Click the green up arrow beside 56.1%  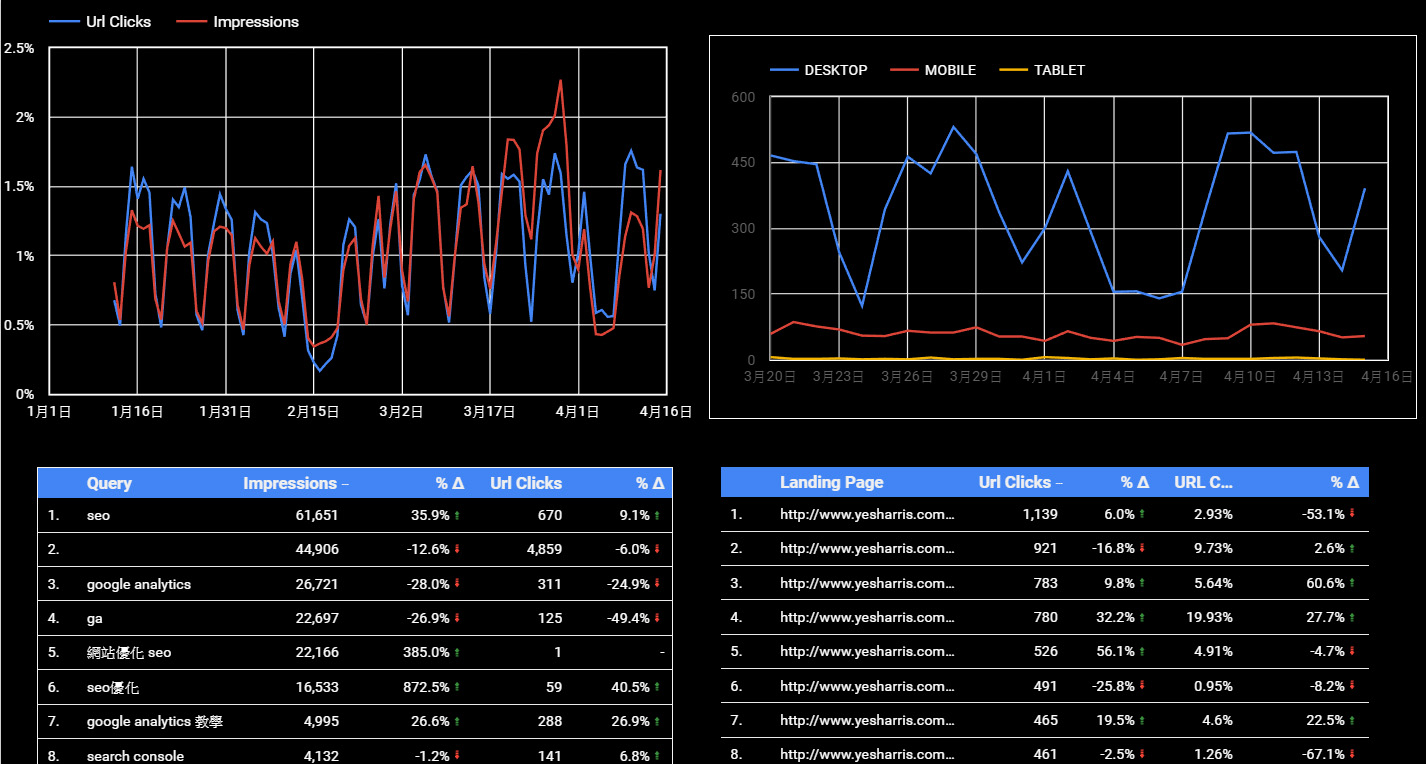click(x=1142, y=652)
